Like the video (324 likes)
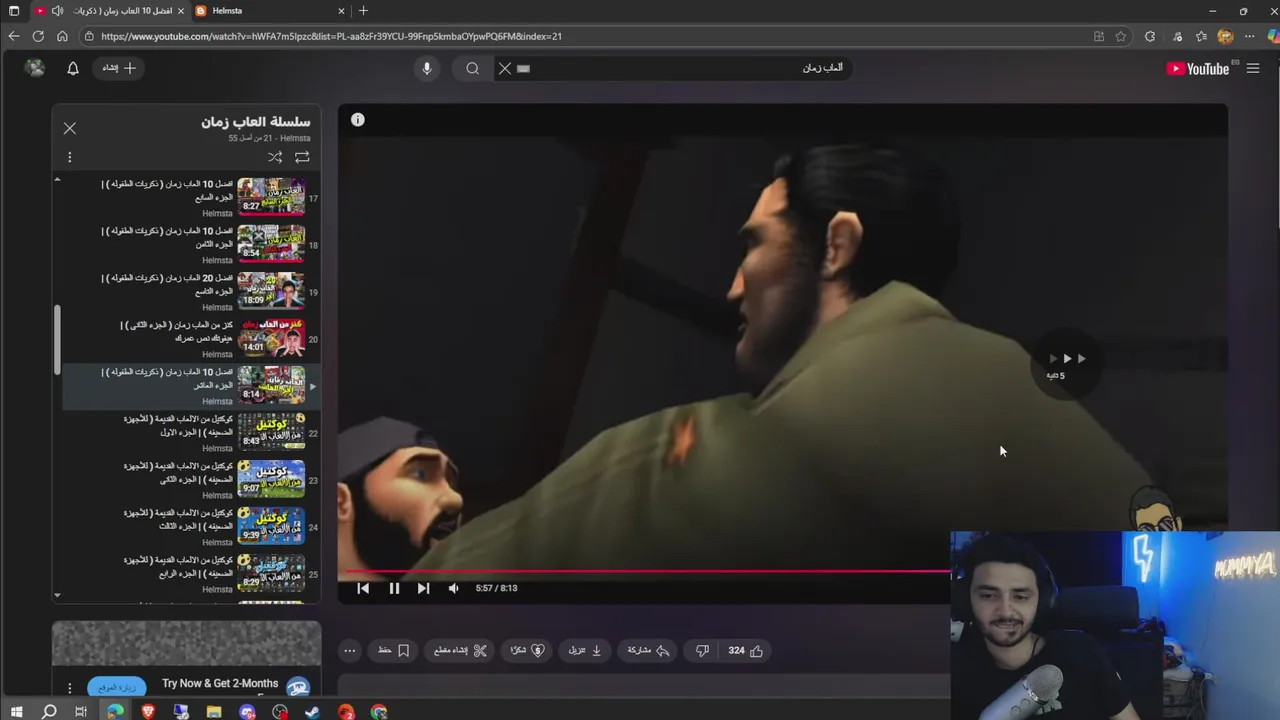This screenshot has height=720, width=1280. (x=746, y=650)
